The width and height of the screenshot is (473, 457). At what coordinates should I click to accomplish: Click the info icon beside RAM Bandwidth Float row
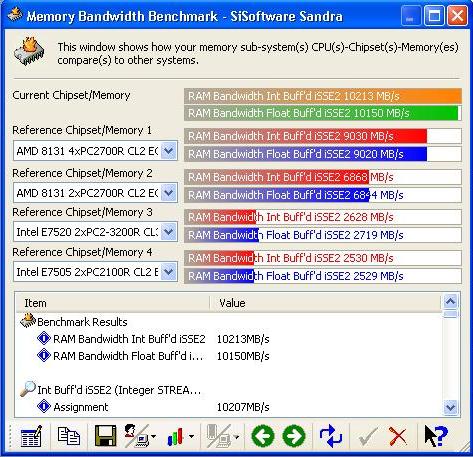(x=44, y=355)
